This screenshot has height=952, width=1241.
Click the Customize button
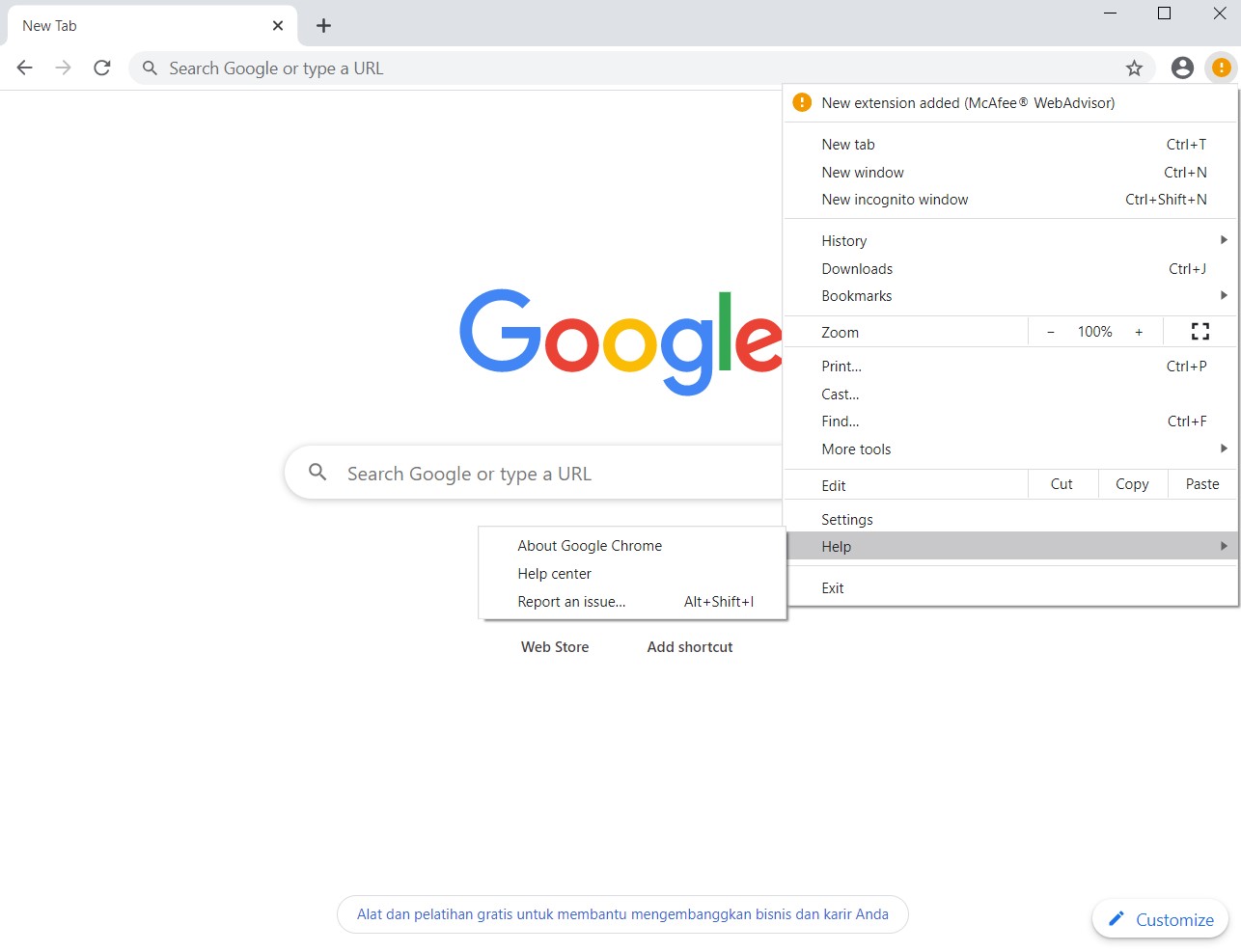click(1160, 919)
